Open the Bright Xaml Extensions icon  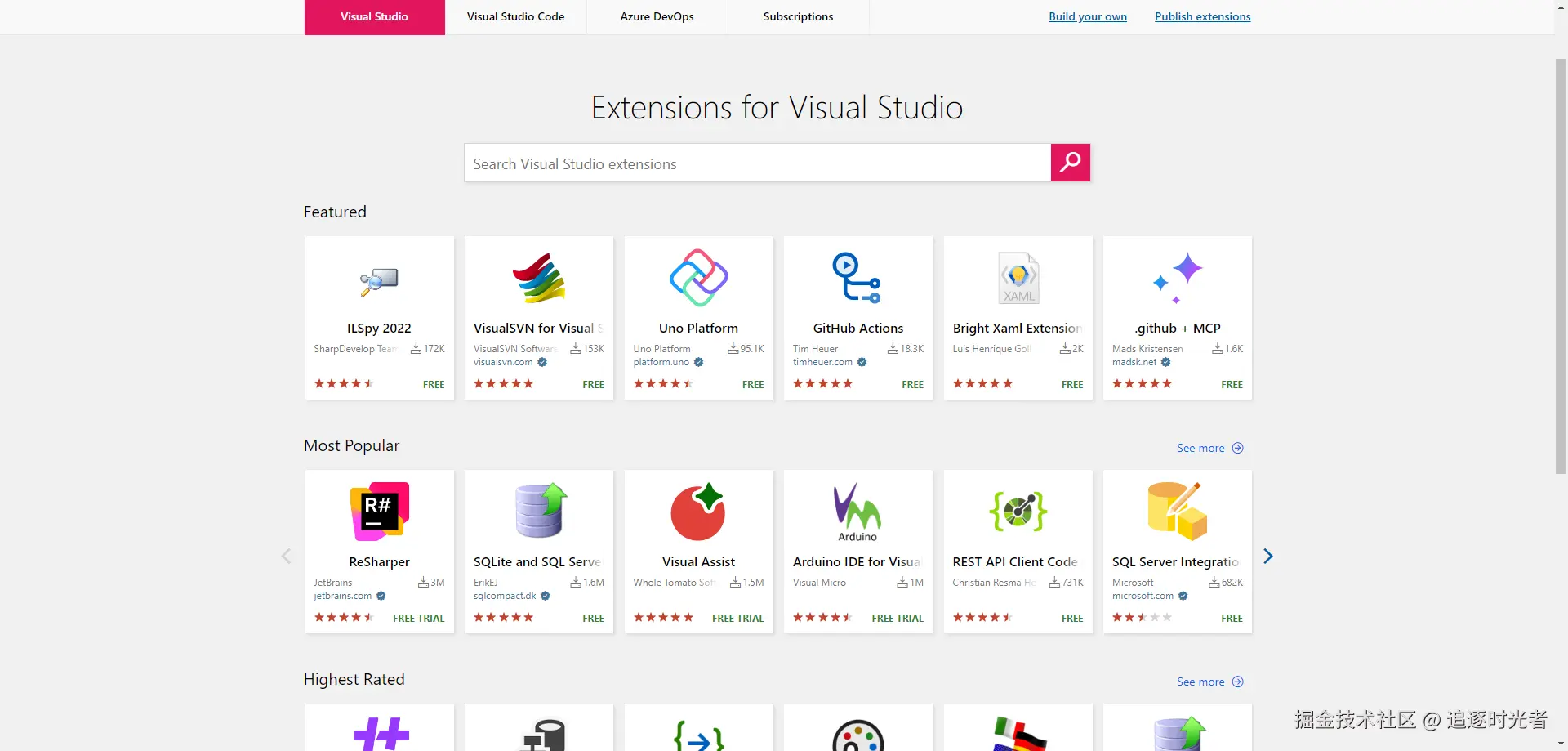pos(1018,278)
